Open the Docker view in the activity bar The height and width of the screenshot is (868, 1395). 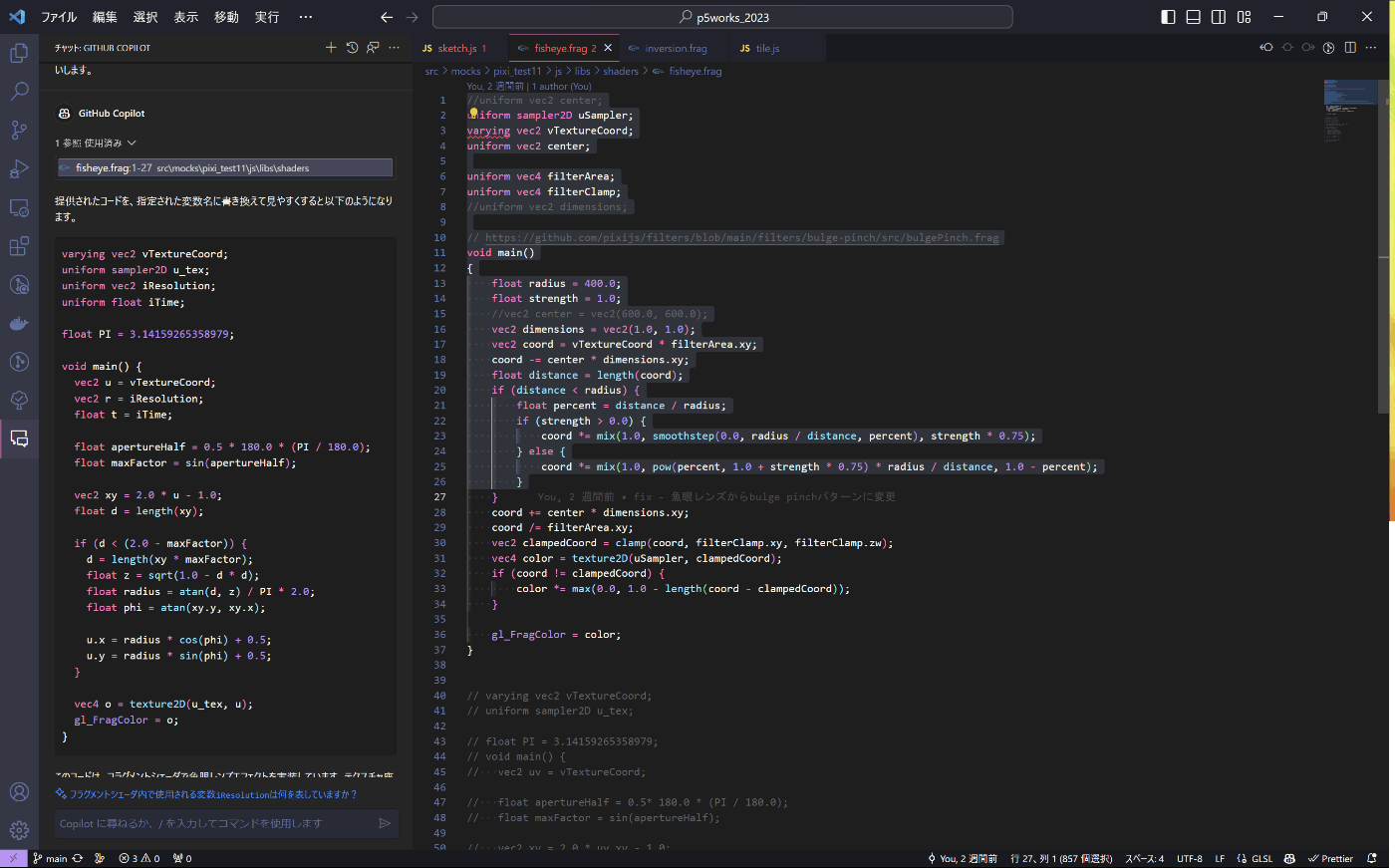tap(19, 323)
